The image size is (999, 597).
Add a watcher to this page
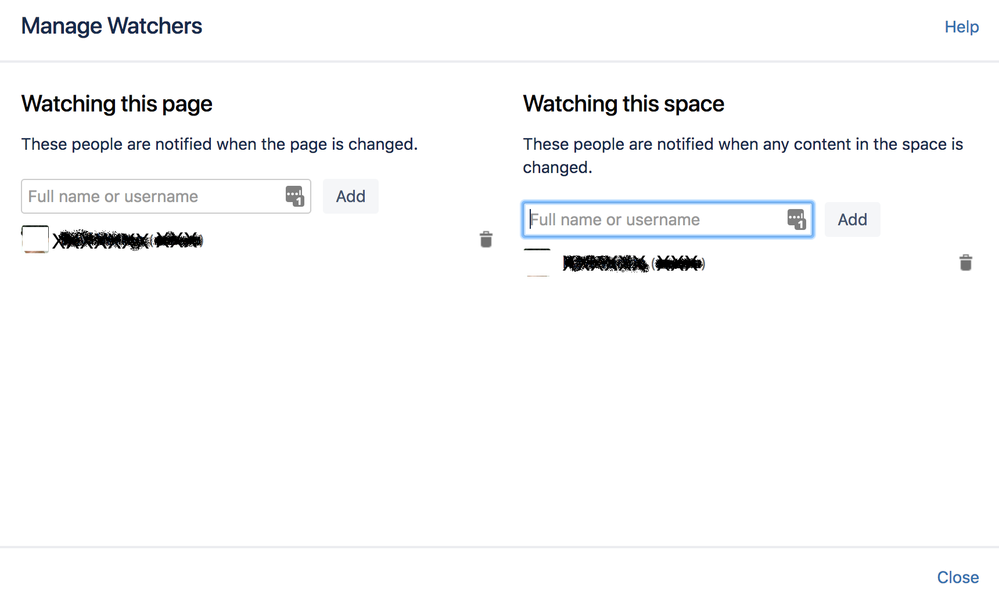tap(350, 196)
